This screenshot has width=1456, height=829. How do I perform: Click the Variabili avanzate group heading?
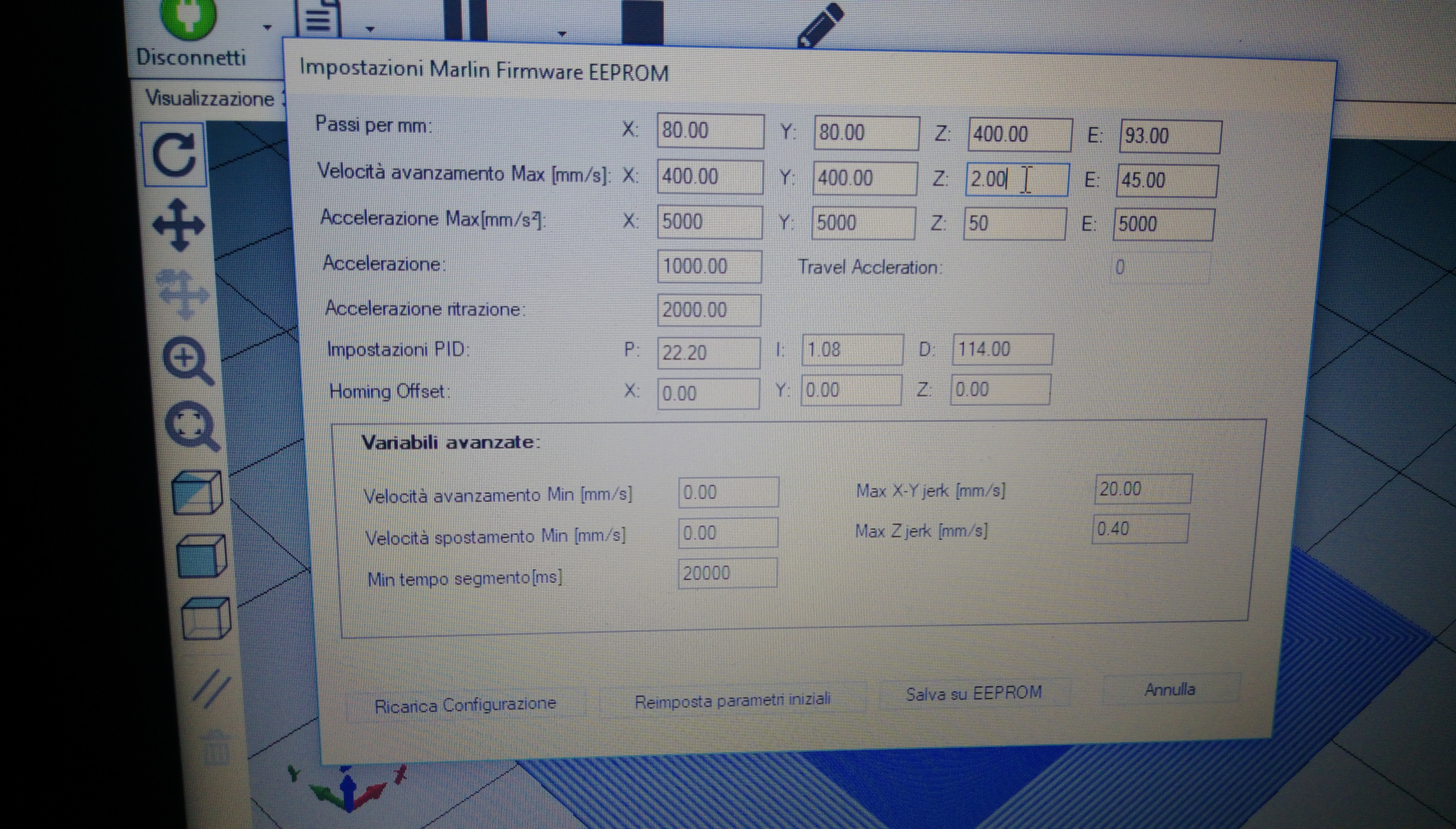[451, 442]
